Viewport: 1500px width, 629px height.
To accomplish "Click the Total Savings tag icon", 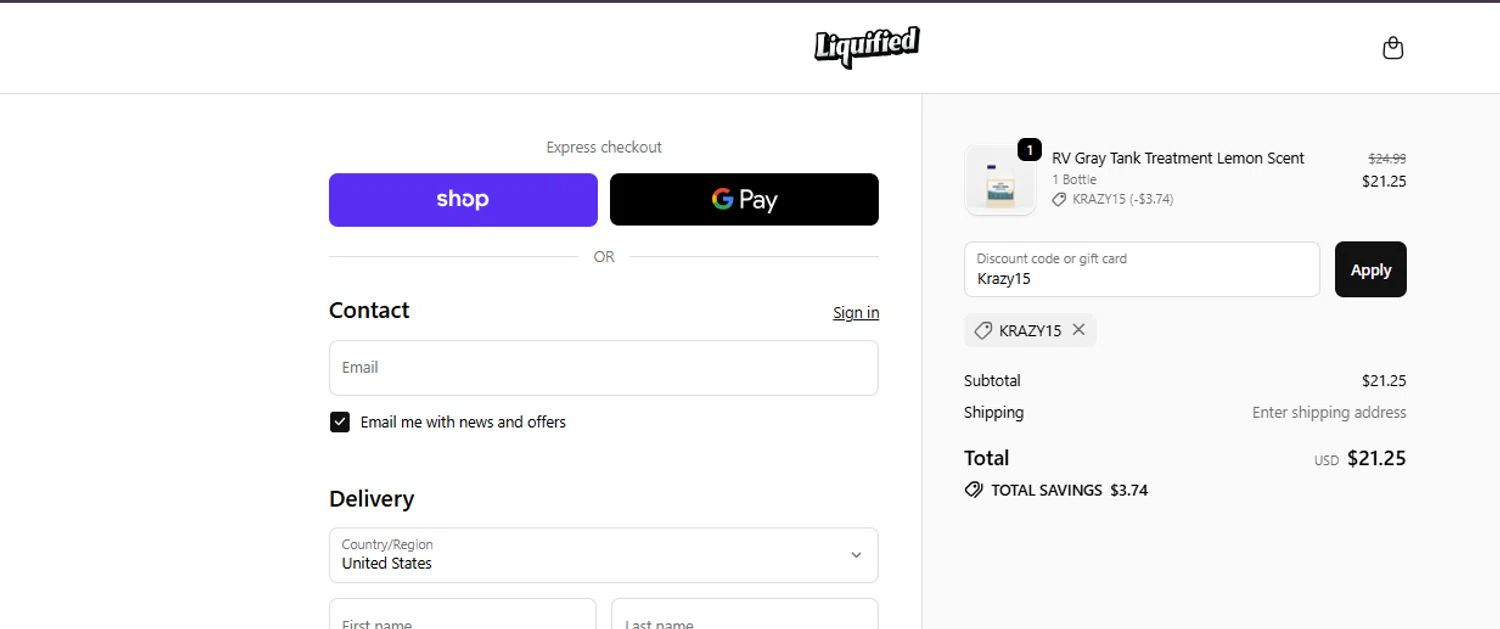I will 974,490.
